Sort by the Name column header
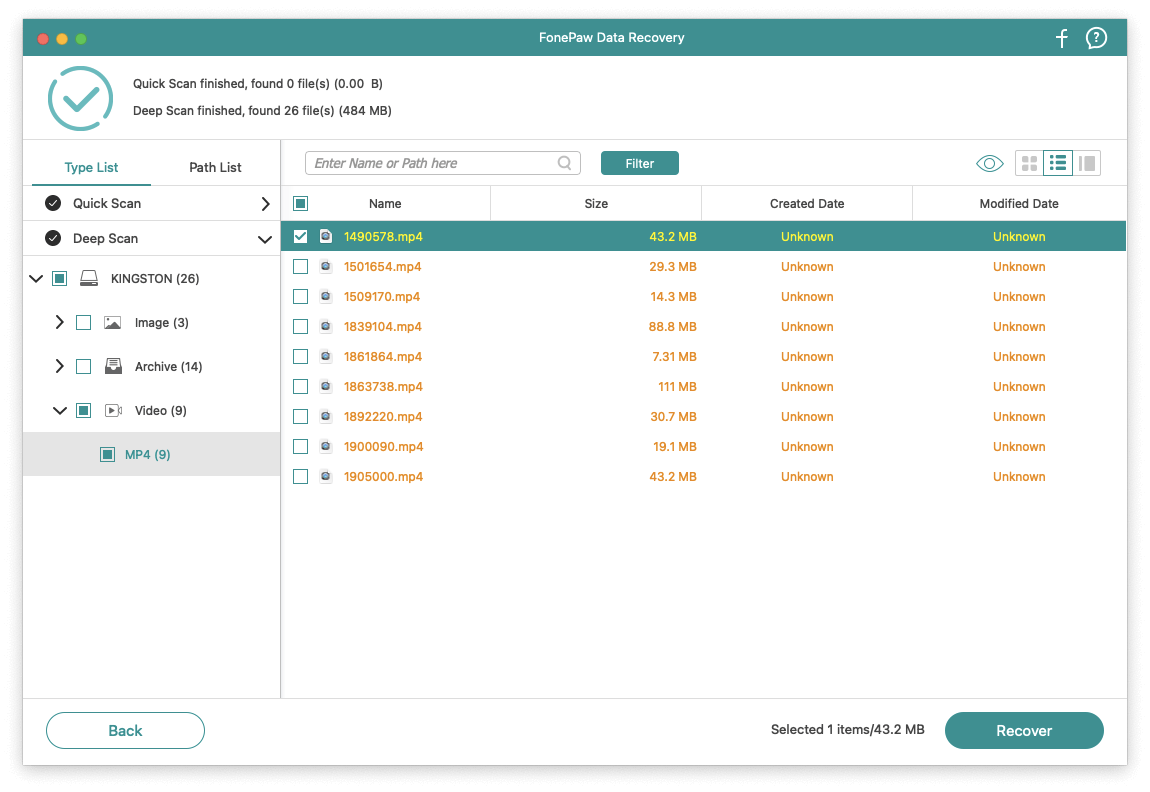Screen dimensions: 1150x792 click(x=385, y=204)
